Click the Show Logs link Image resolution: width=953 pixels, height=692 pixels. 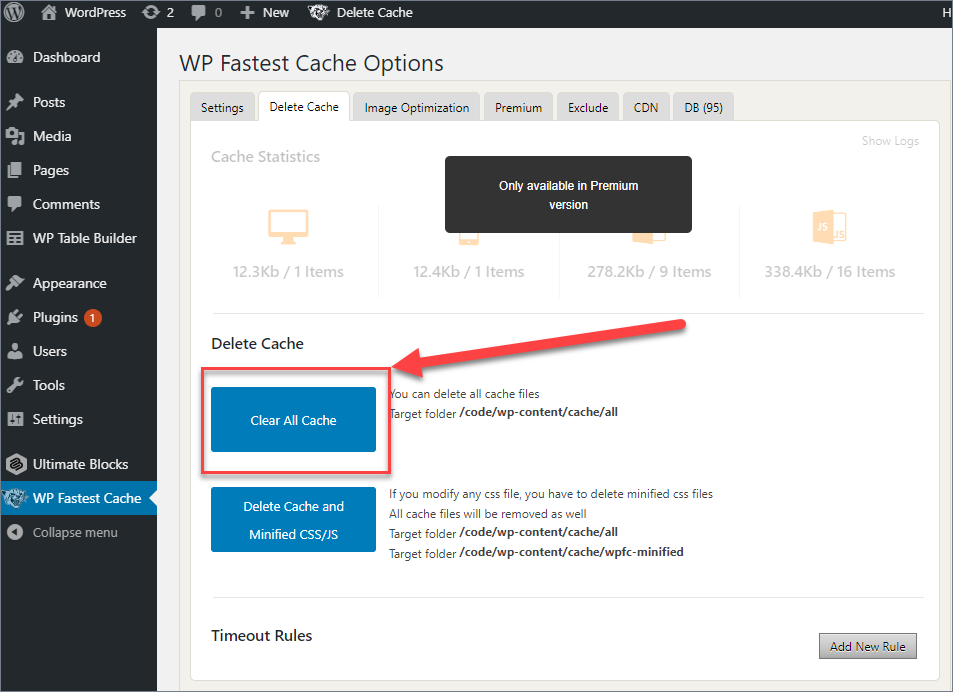(x=890, y=141)
